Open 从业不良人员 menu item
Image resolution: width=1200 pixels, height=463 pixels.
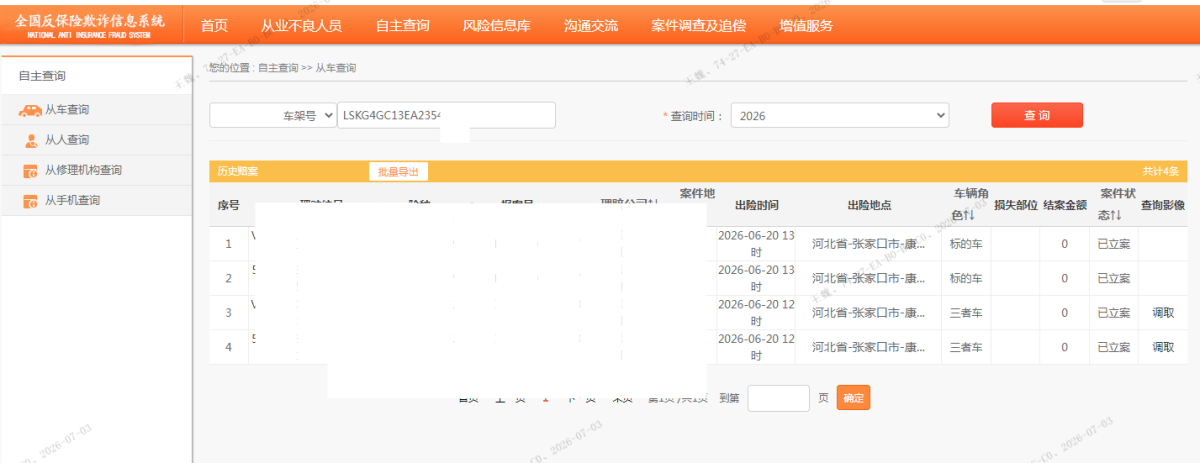[x=301, y=26]
